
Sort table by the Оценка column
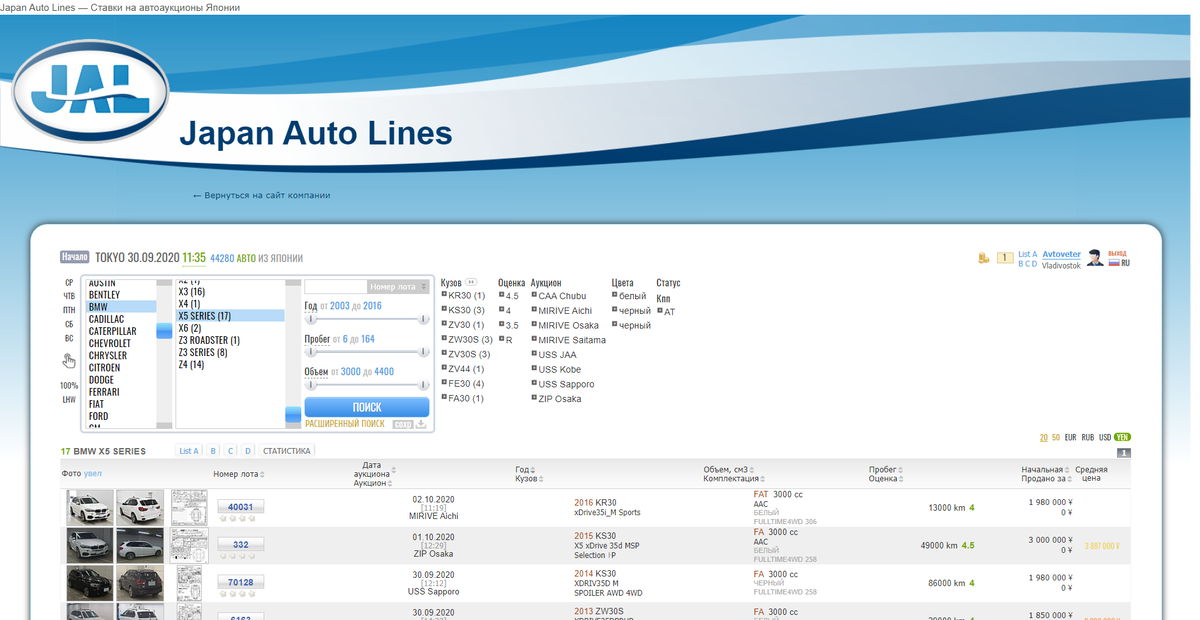tap(885, 479)
